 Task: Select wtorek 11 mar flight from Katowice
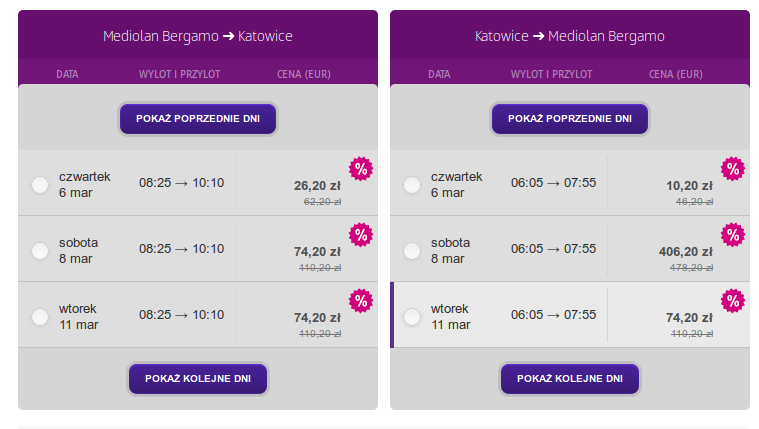(x=412, y=317)
